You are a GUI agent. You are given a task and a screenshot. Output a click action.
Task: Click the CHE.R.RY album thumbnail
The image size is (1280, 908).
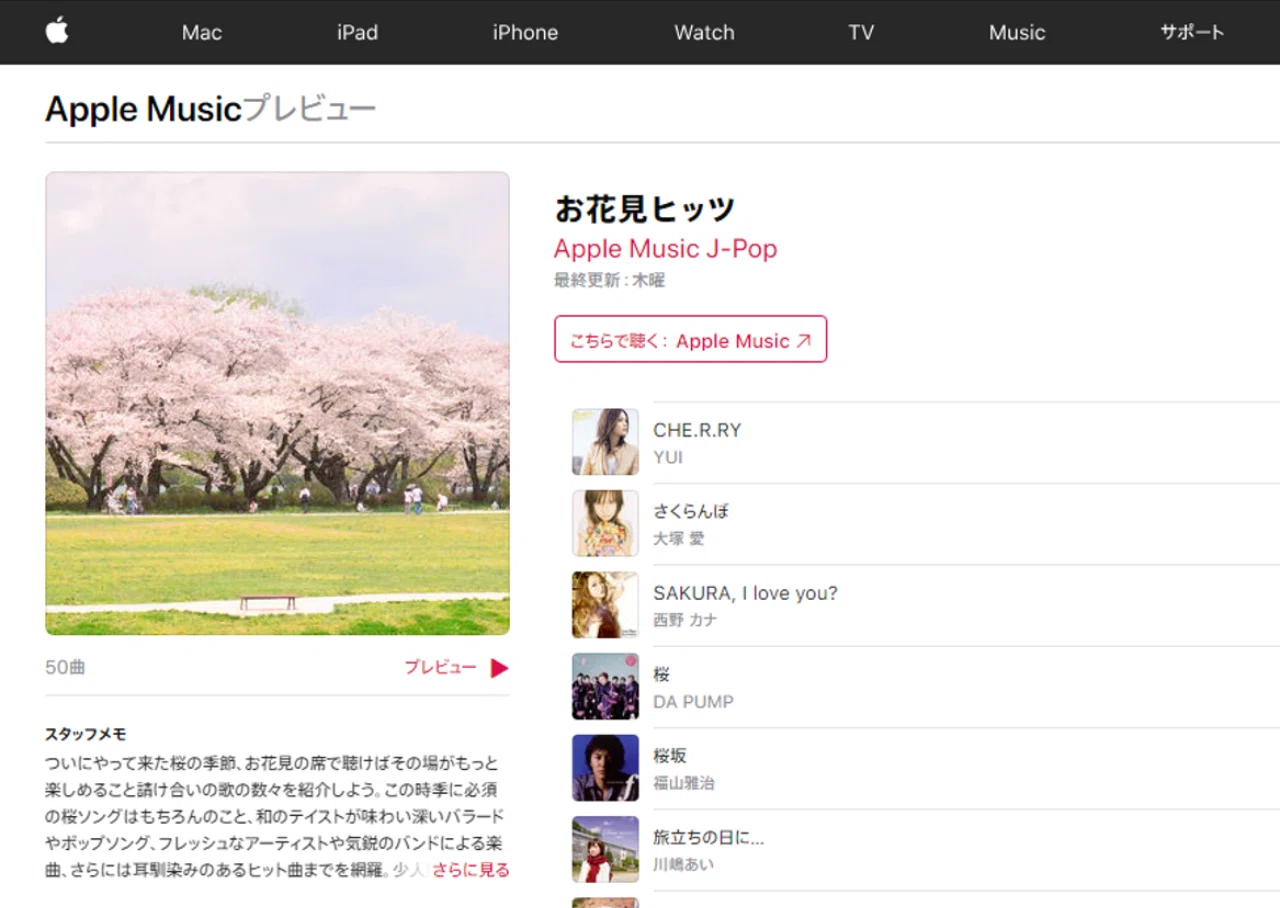(x=605, y=442)
